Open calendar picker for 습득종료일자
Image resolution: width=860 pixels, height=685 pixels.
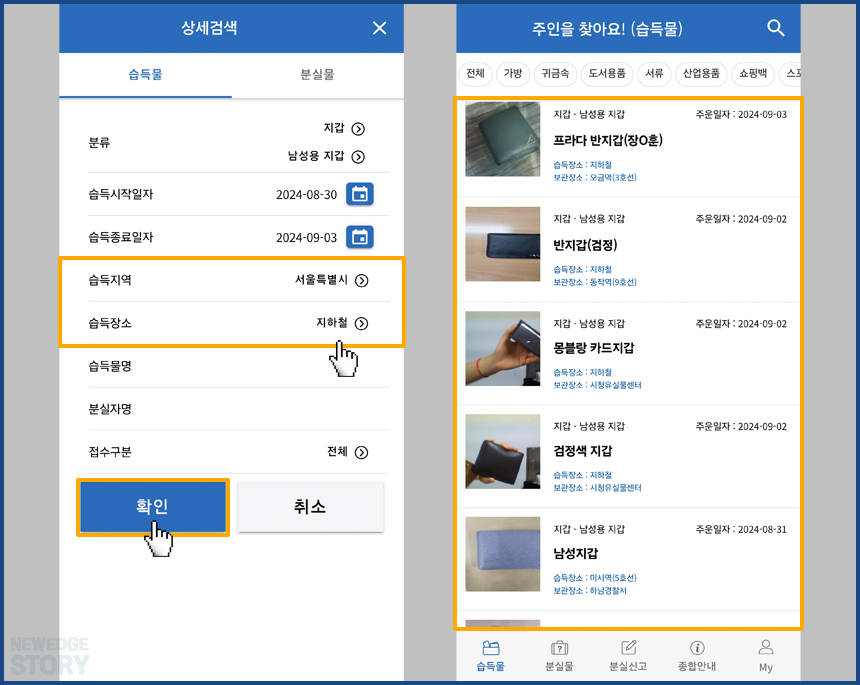tap(362, 237)
